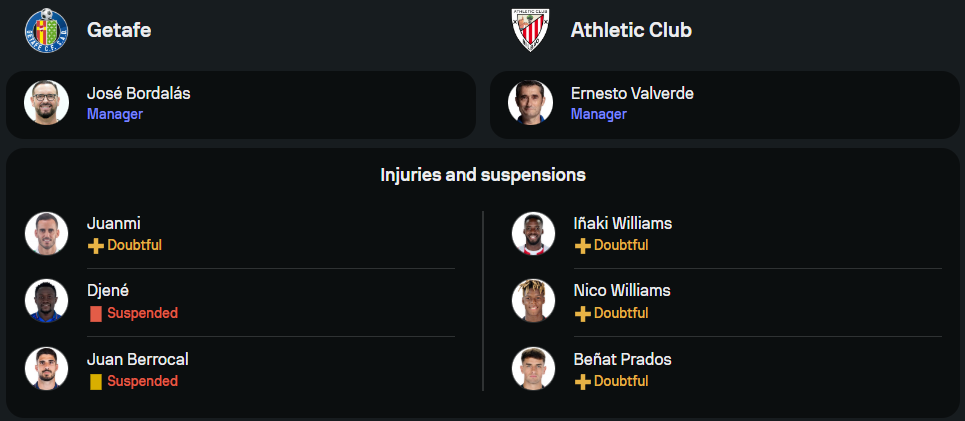Viewport: 965px width, 421px height.
Task: Click the yellow card icon beside Juan Berrocal
Action: 96,381
